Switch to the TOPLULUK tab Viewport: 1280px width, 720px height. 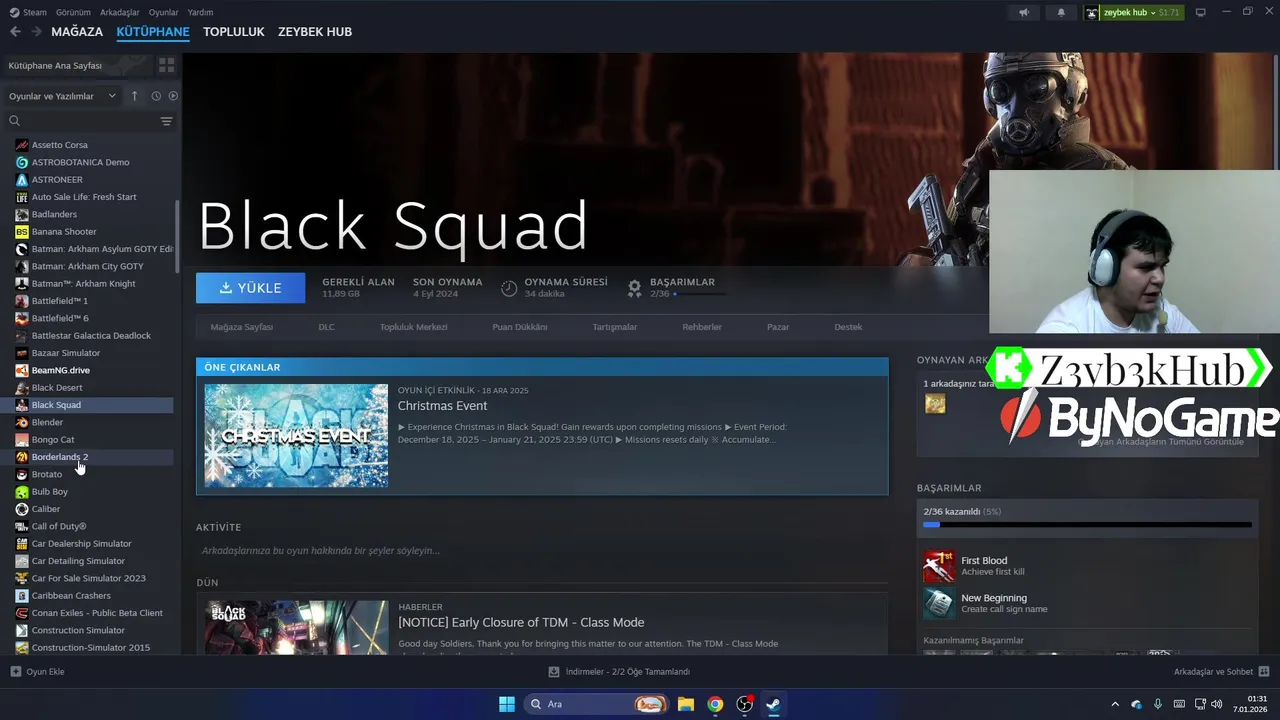(234, 32)
